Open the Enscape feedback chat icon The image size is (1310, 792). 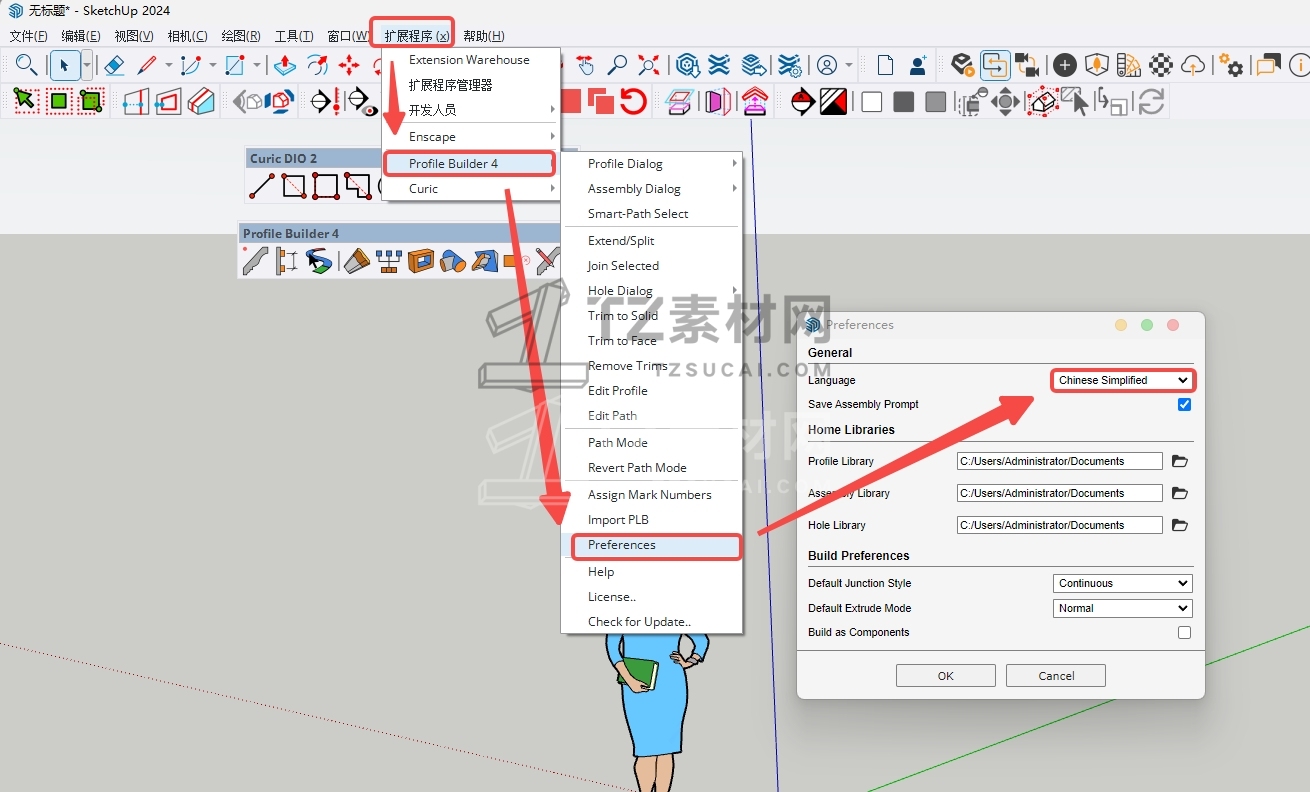[x=1268, y=66]
